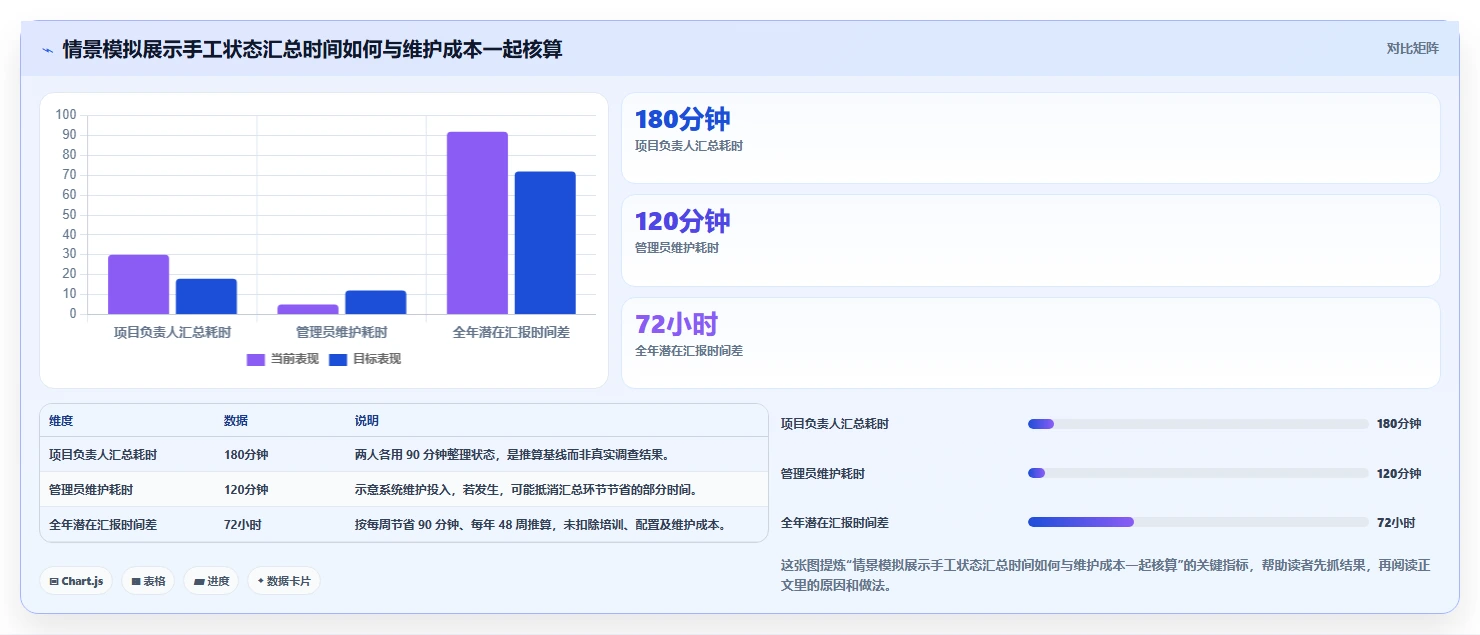Click the Chart.js tag chip
The height and width of the screenshot is (635, 1480).
[x=76, y=581]
